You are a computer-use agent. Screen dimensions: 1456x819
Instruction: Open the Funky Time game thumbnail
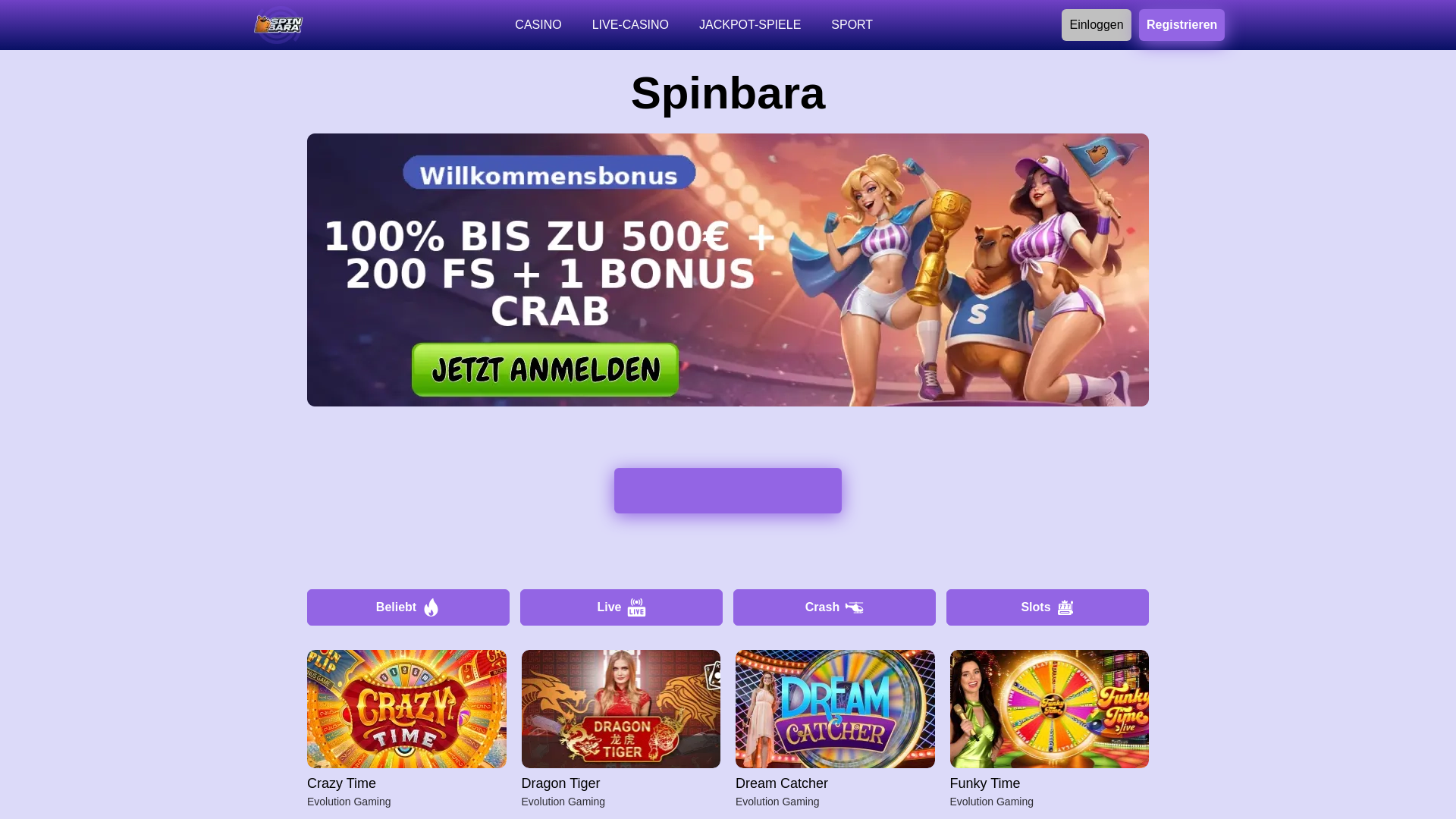tap(1050, 709)
